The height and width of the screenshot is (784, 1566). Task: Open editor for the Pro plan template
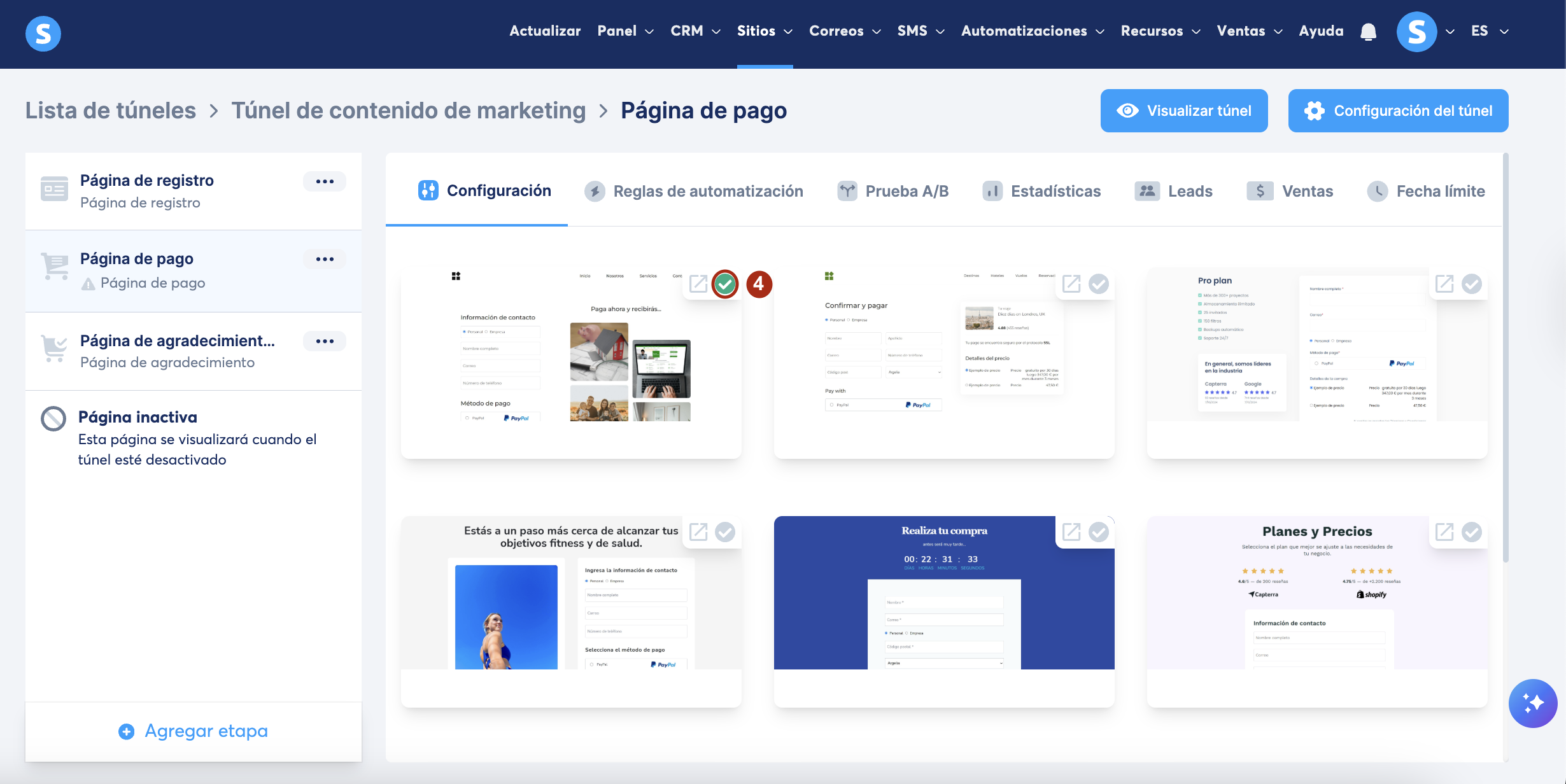1444,284
